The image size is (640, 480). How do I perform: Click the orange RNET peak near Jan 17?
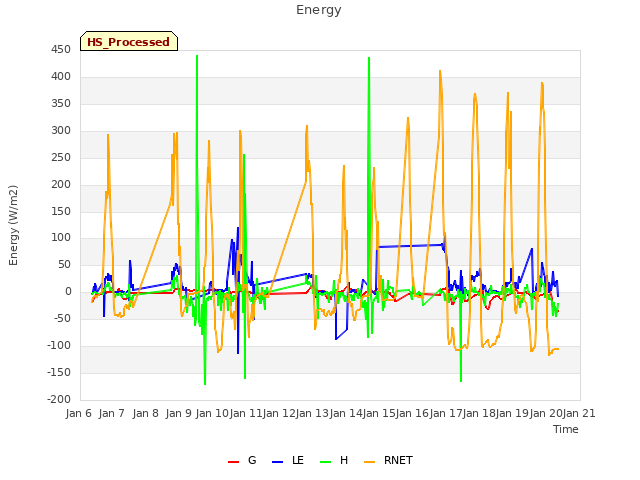[440, 71]
